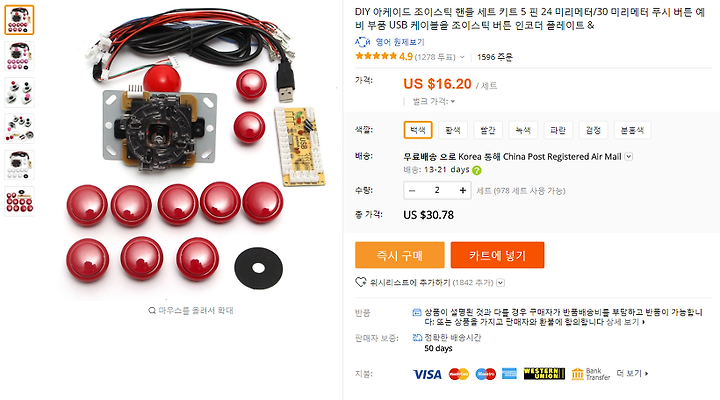The image size is (720, 400).
Task: Click the Bank Transfer payment icon
Action: tap(591, 374)
